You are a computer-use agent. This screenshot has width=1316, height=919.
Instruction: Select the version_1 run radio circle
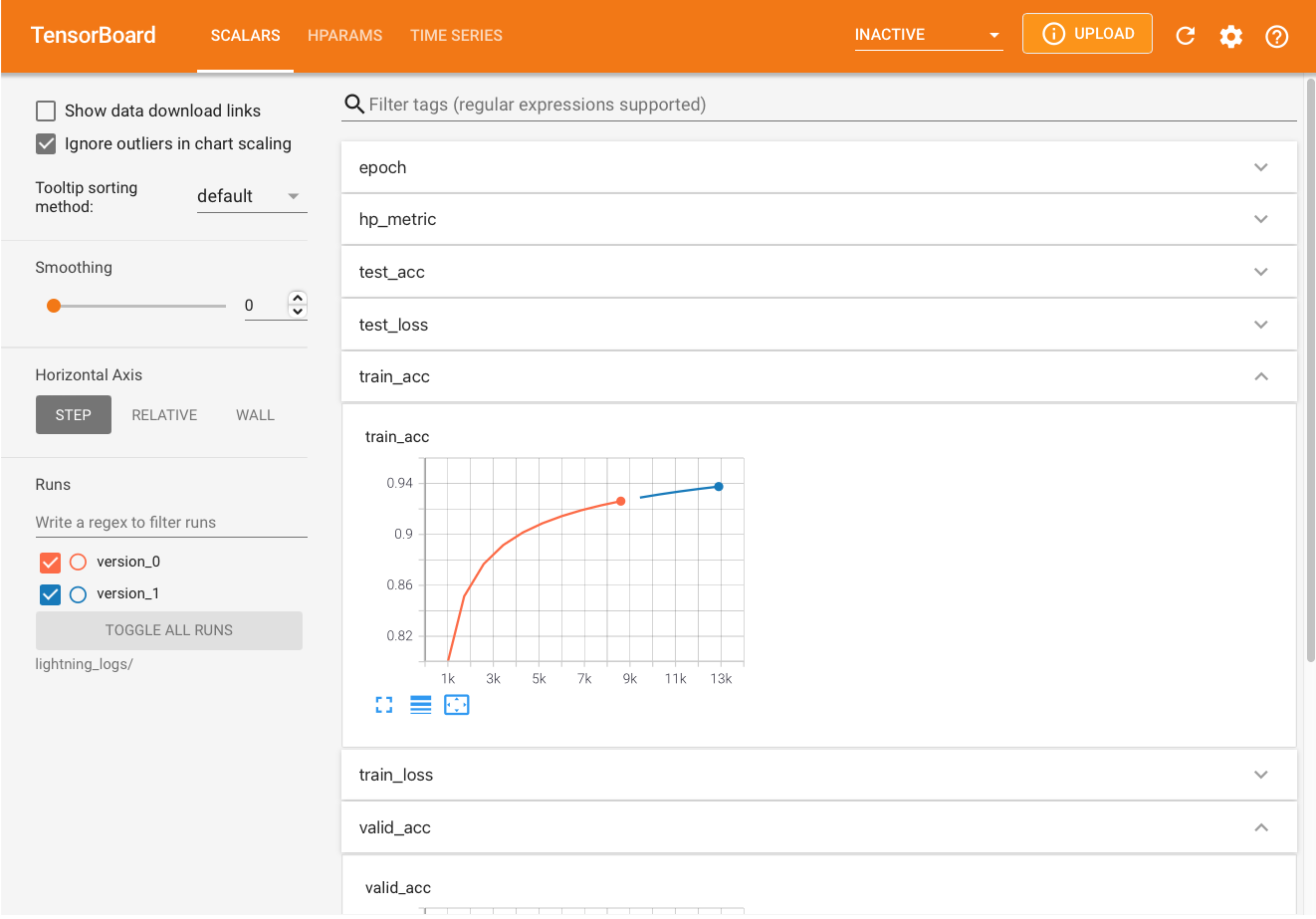point(79,594)
